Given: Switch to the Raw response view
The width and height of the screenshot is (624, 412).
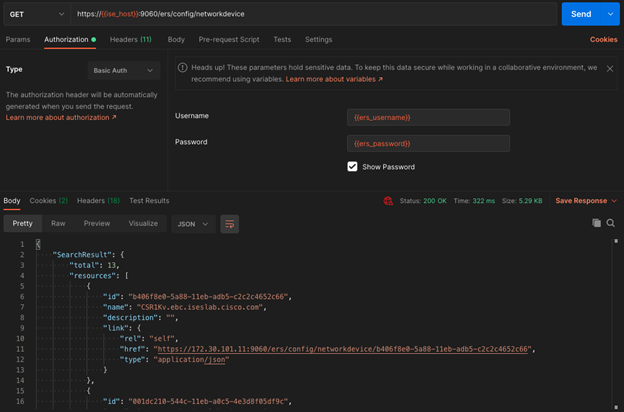Looking at the screenshot, I should coord(58,224).
